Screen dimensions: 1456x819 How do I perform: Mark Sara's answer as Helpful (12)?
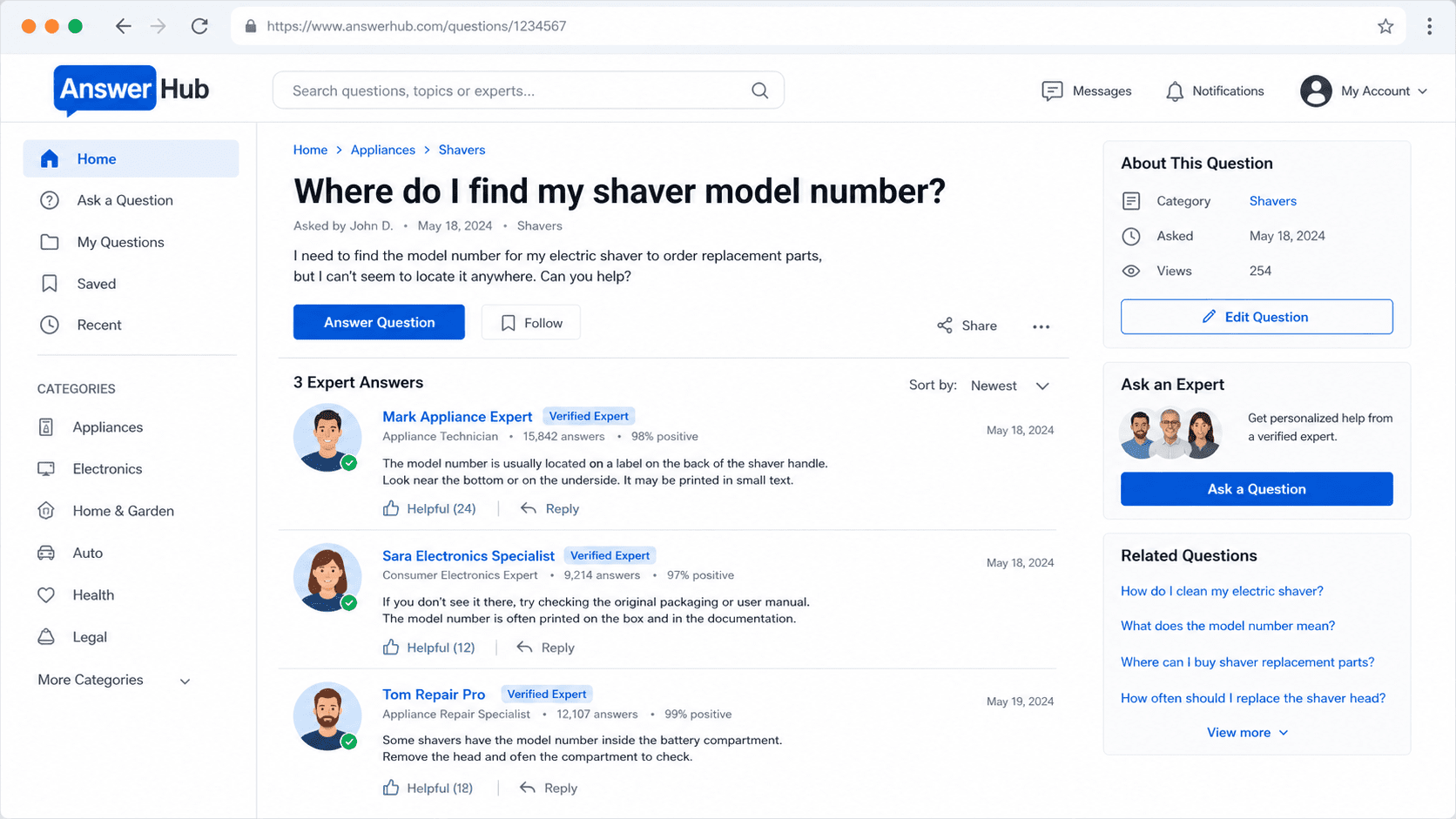[428, 648]
